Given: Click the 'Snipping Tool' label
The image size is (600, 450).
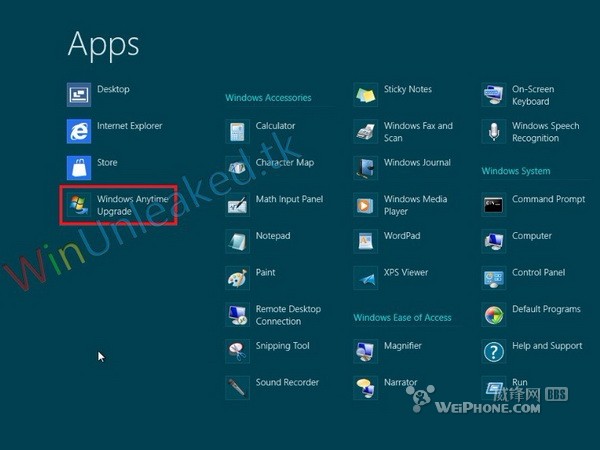Looking at the screenshot, I should tap(282, 346).
